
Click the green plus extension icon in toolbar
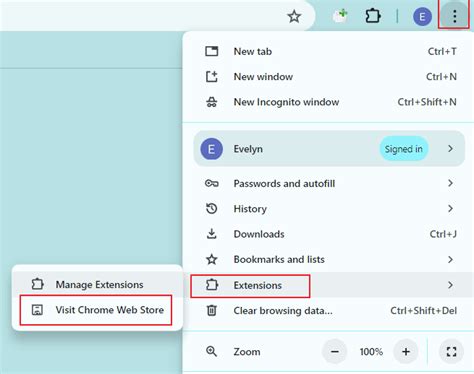(x=340, y=16)
